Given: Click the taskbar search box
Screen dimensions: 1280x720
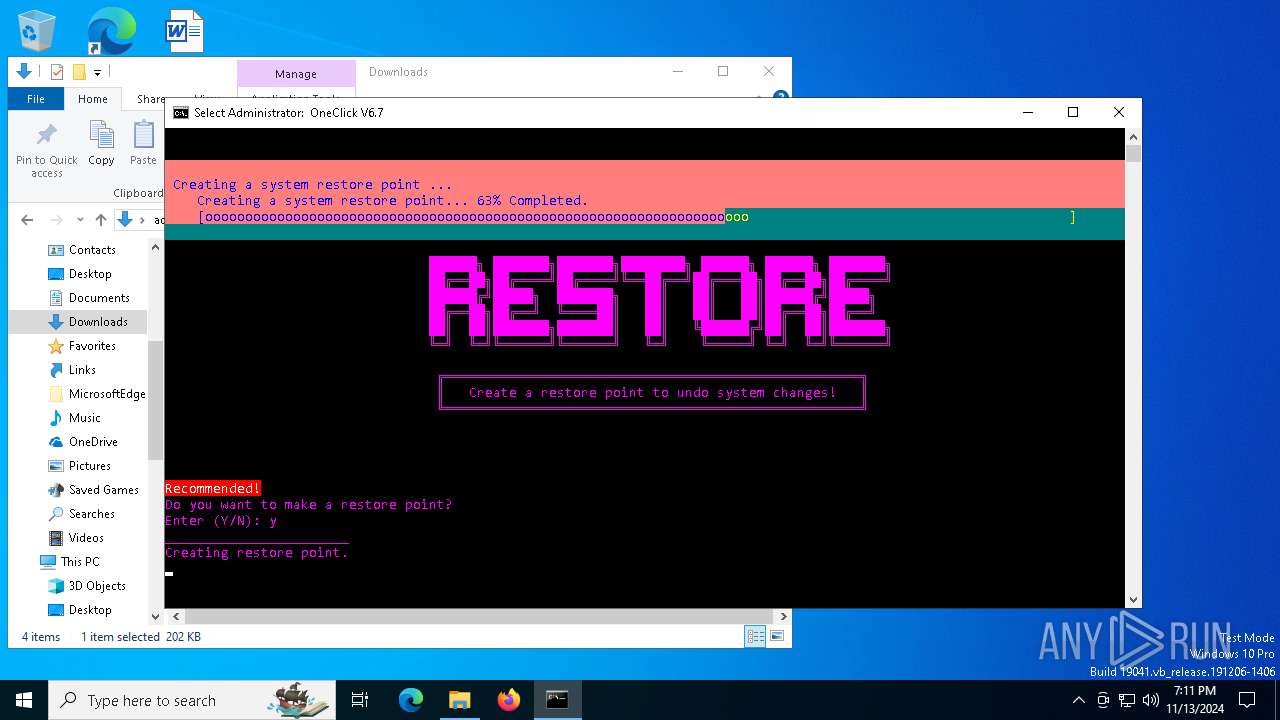Looking at the screenshot, I should click(192, 700).
